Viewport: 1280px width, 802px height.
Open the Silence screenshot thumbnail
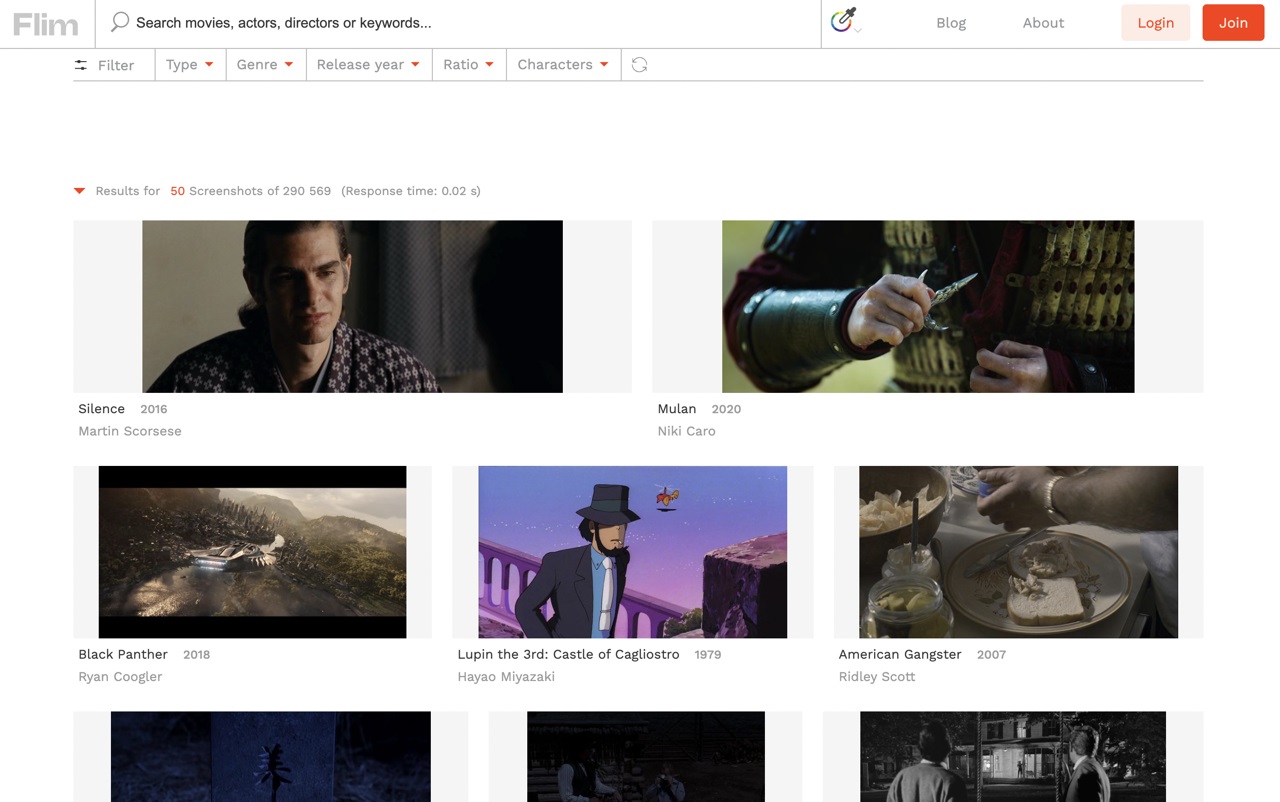pos(352,306)
